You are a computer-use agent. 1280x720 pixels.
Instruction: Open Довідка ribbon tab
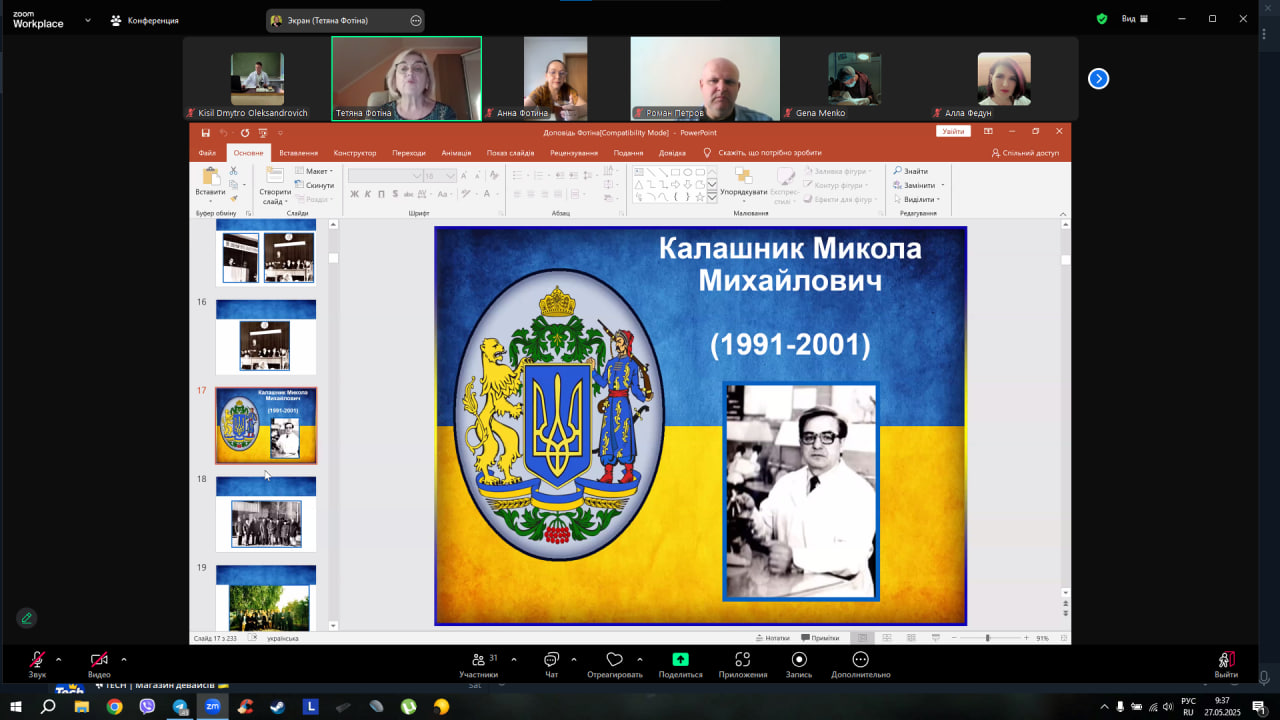tap(672, 153)
